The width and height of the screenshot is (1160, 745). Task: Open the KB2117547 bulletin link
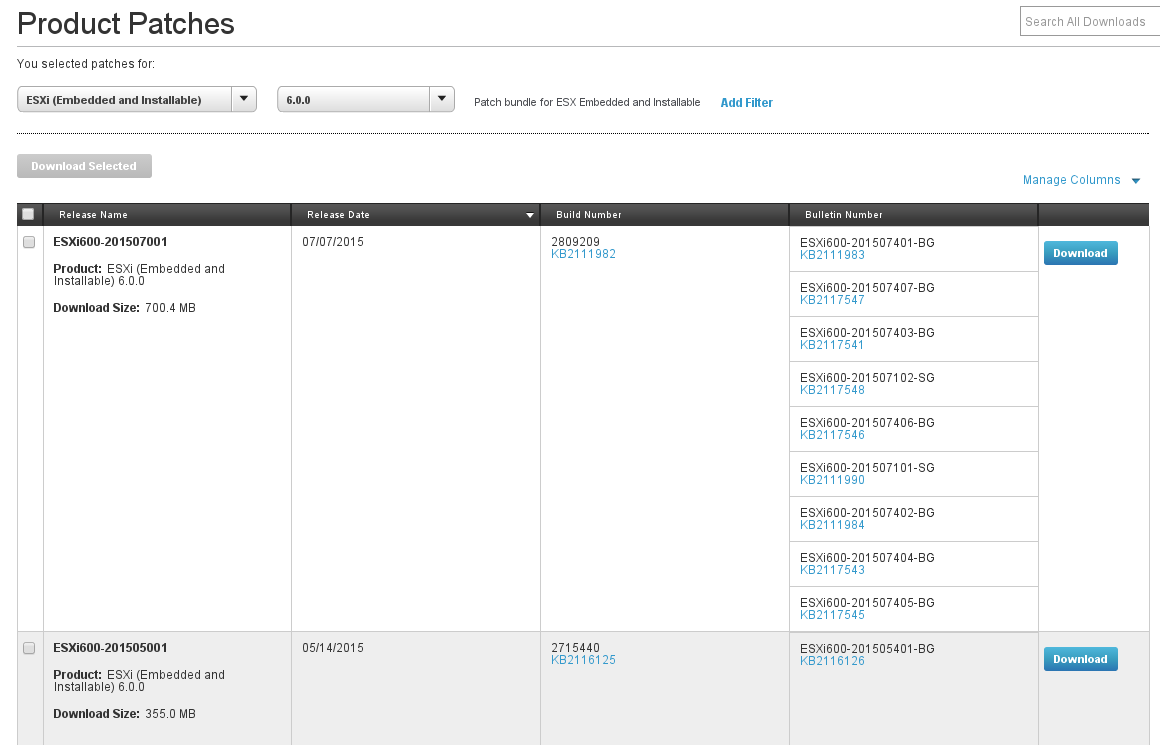tap(832, 300)
